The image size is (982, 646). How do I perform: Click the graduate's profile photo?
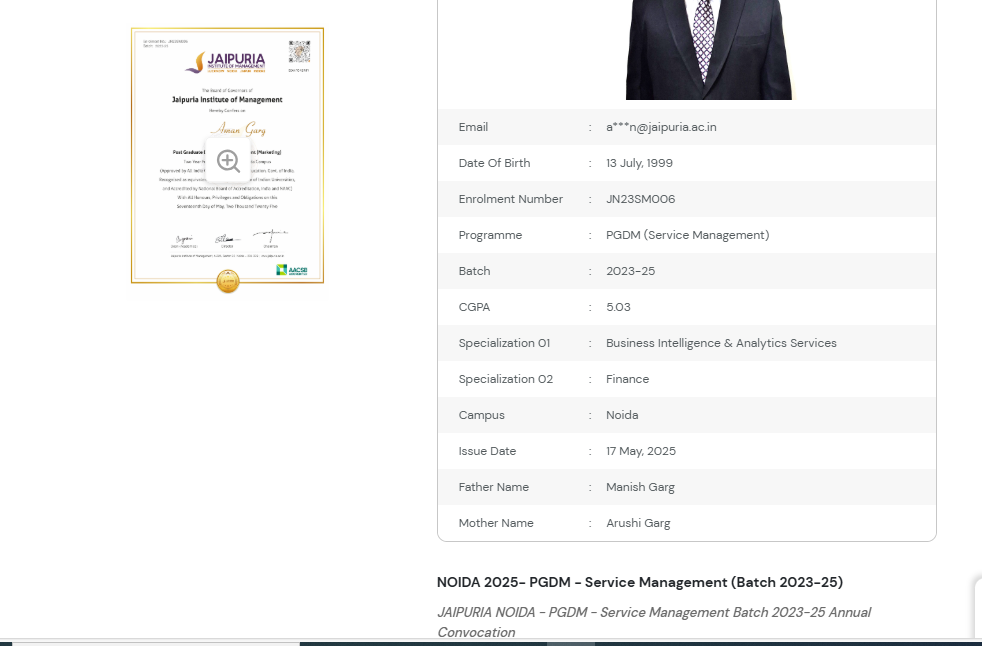pos(708,50)
